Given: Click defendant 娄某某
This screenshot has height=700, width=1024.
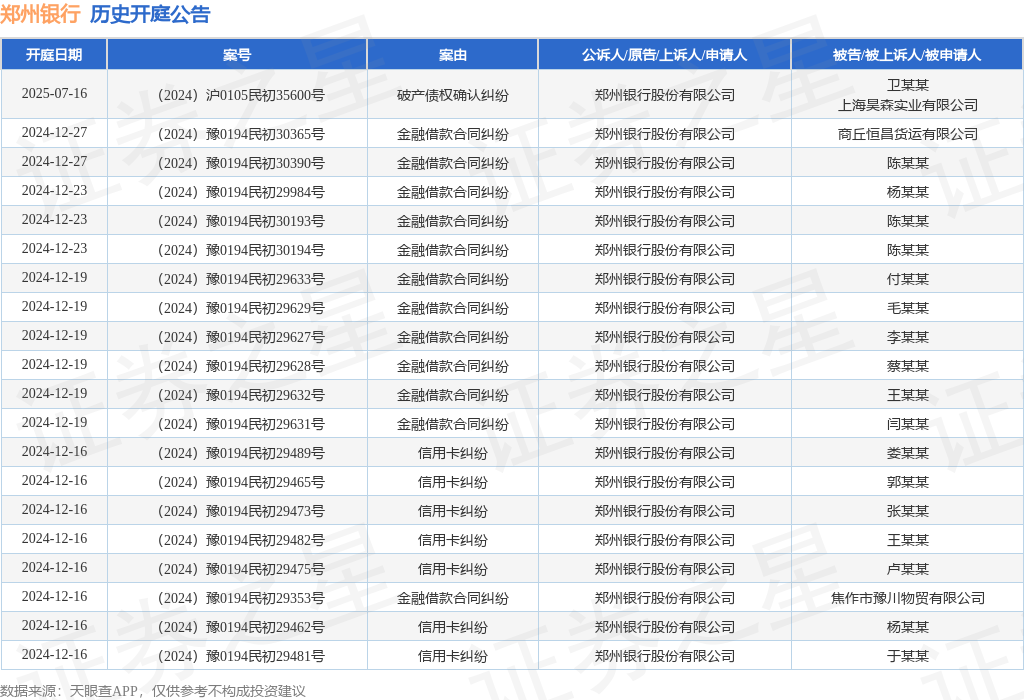Looking at the screenshot, I should (908, 453).
